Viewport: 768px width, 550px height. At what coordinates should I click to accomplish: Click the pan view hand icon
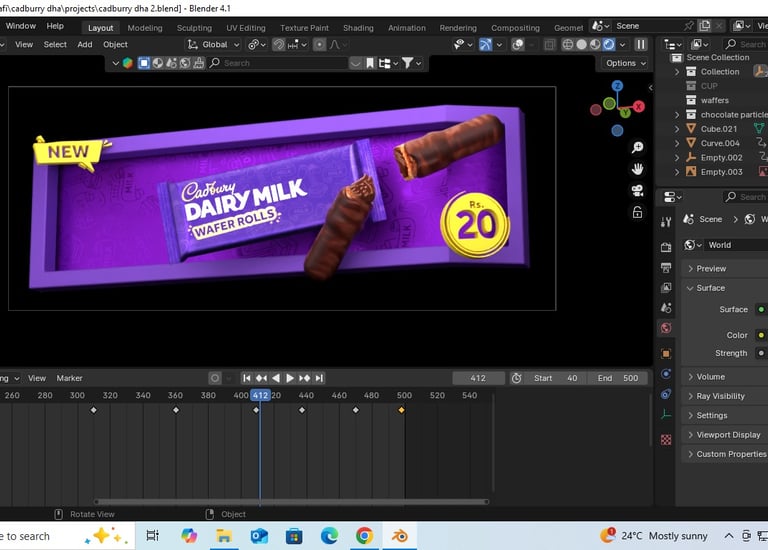point(637,168)
